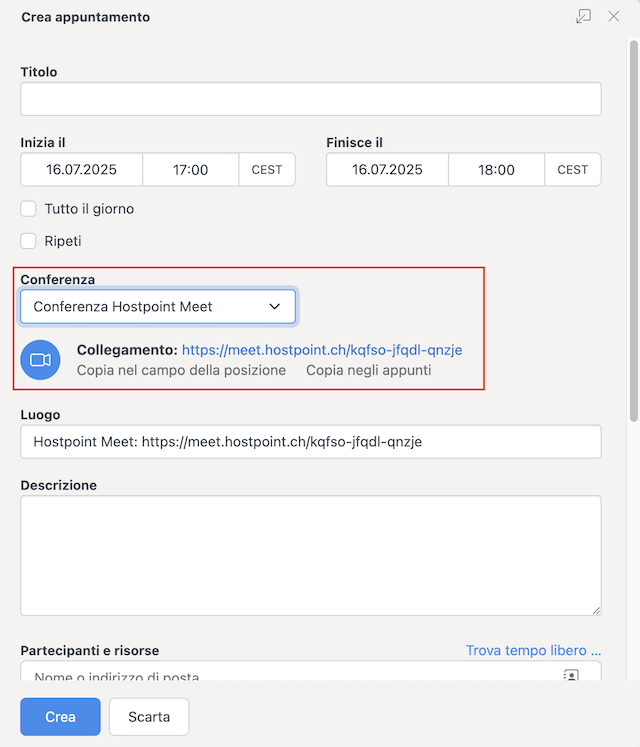
Task: Change the CEST timezone for start
Action: pyautogui.click(x=267, y=170)
